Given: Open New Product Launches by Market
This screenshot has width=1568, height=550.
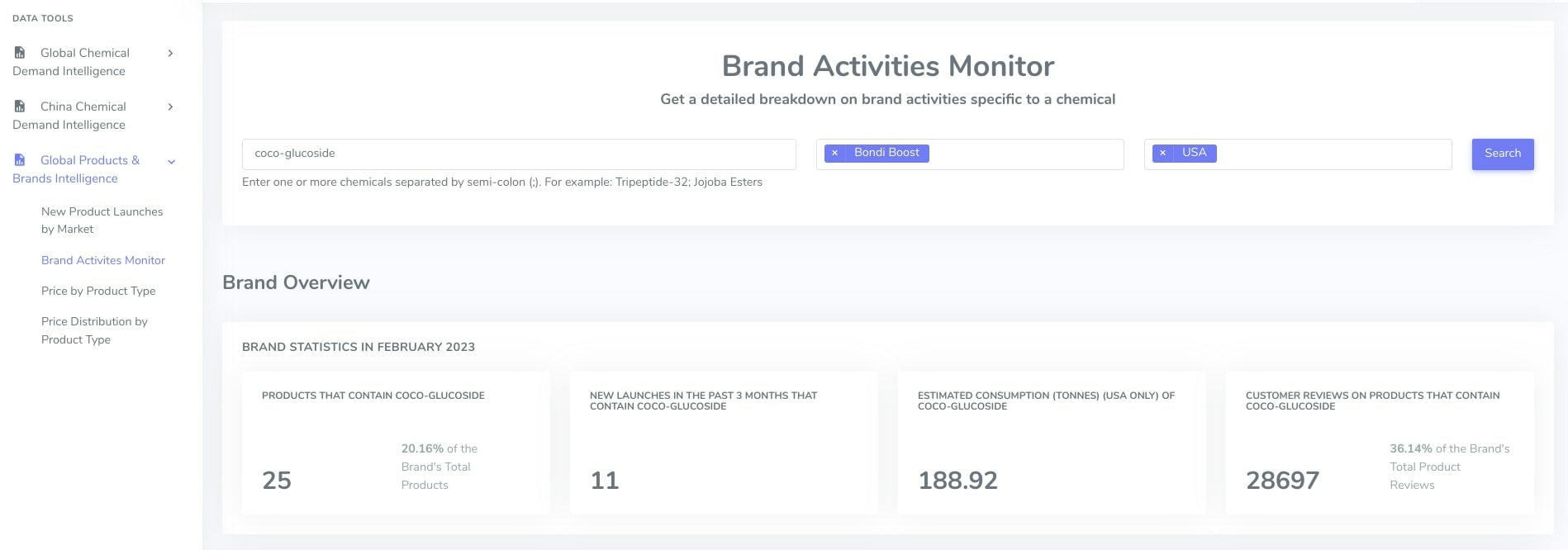Looking at the screenshot, I should (x=102, y=220).
